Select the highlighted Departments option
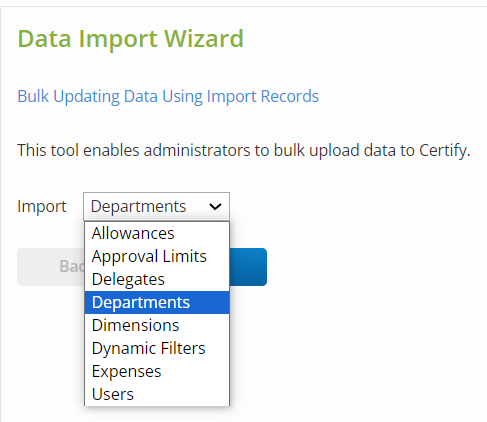 point(157,302)
